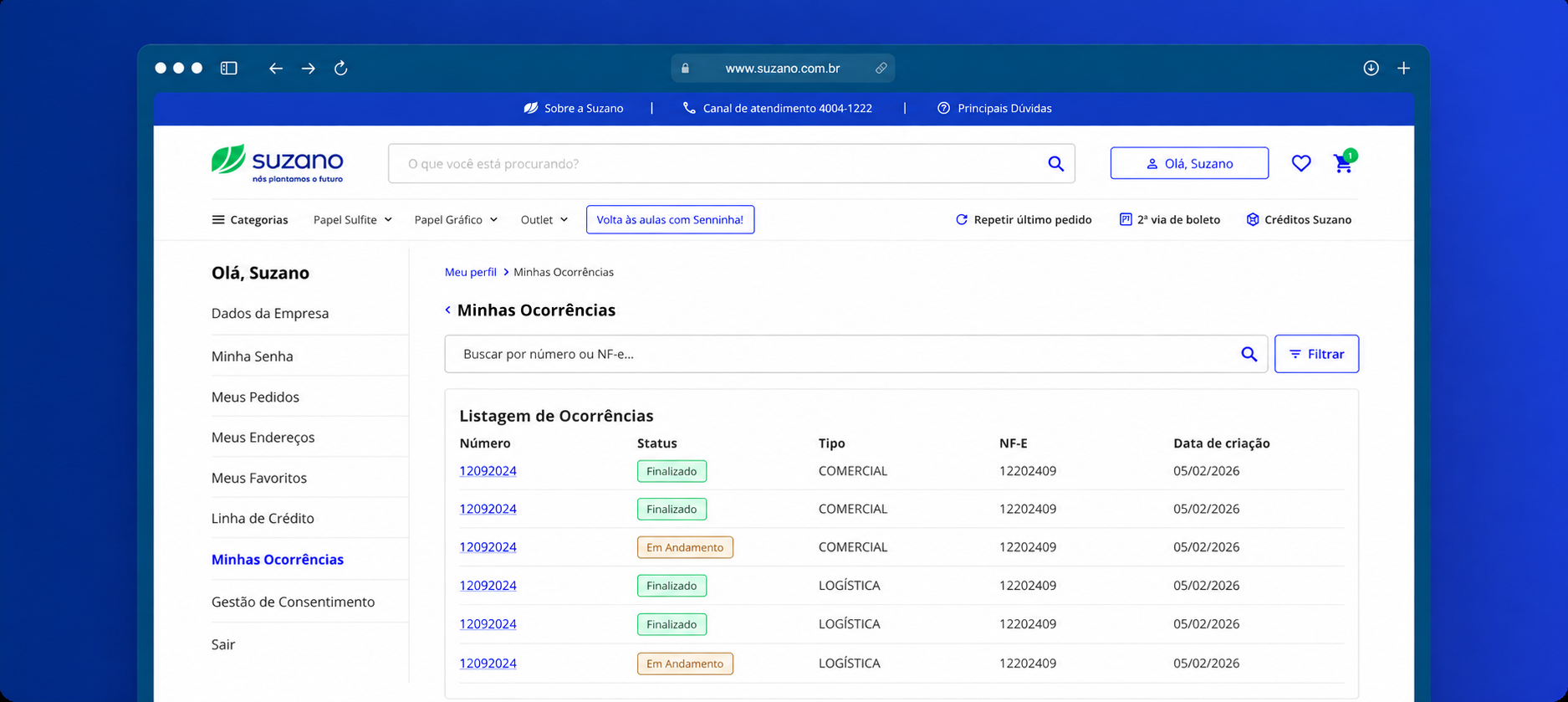Open browser downloads icon

pyautogui.click(x=1371, y=68)
